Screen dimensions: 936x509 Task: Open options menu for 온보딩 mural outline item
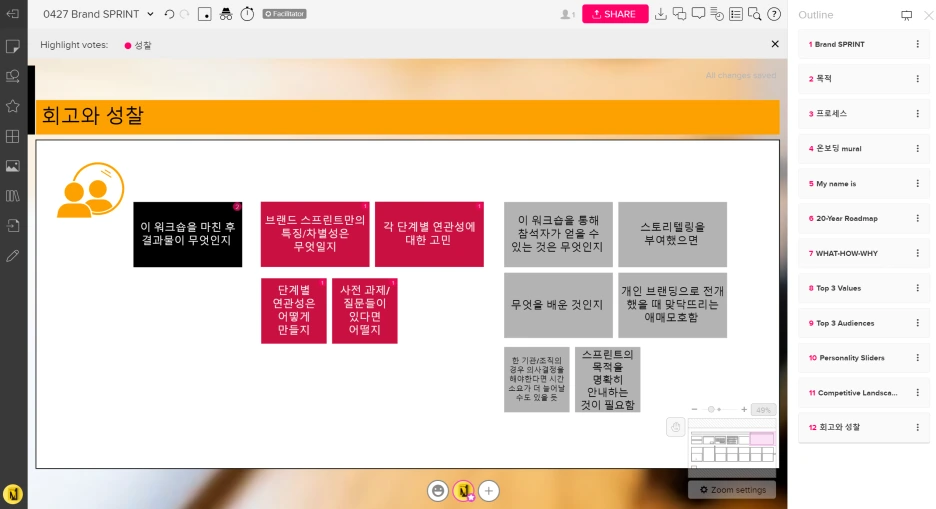pyautogui.click(x=917, y=149)
